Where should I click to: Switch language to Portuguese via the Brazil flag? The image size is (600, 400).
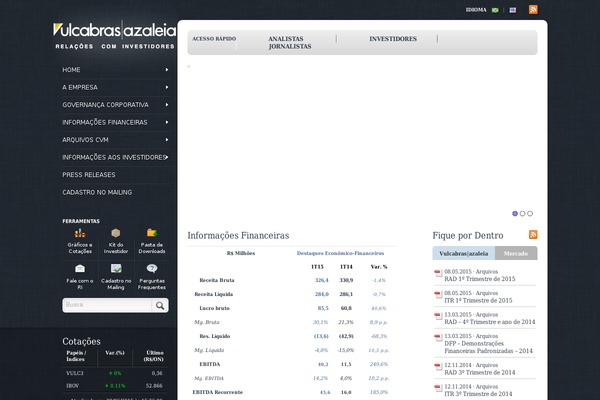coord(495,10)
